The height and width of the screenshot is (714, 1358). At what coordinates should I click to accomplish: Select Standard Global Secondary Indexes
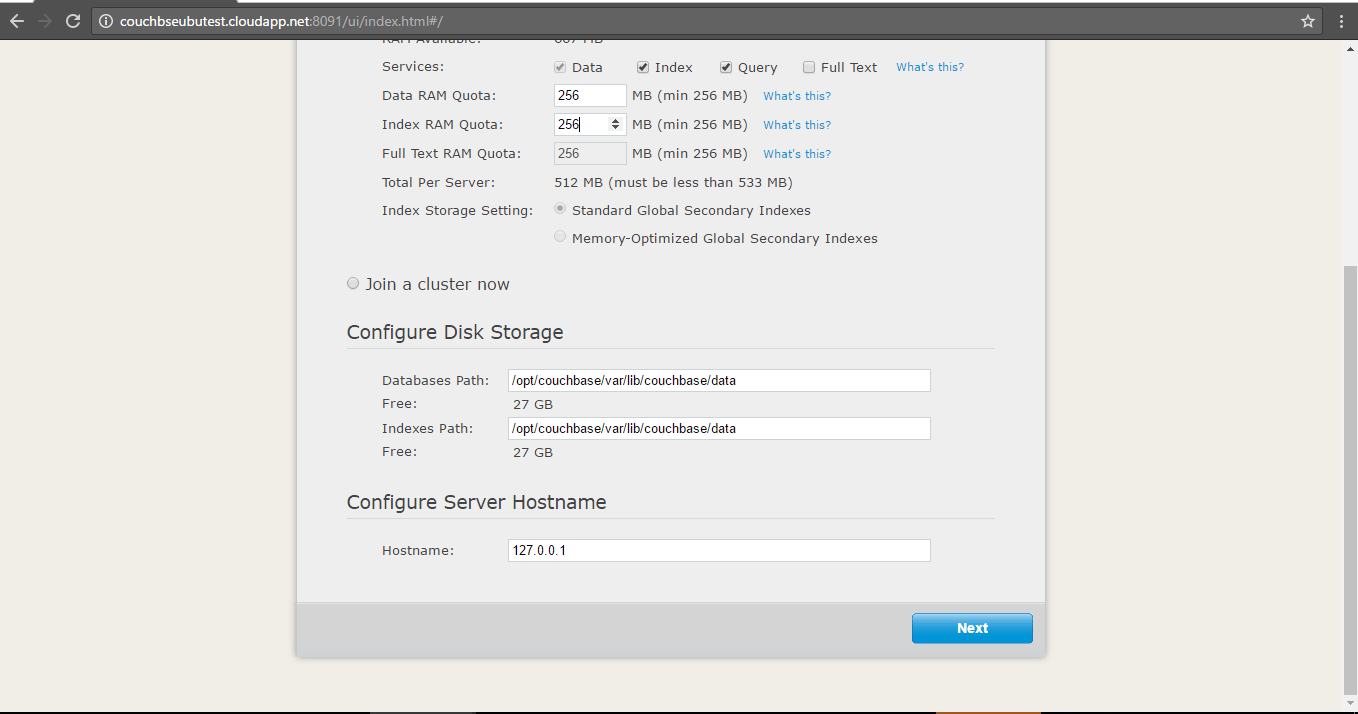click(x=560, y=209)
